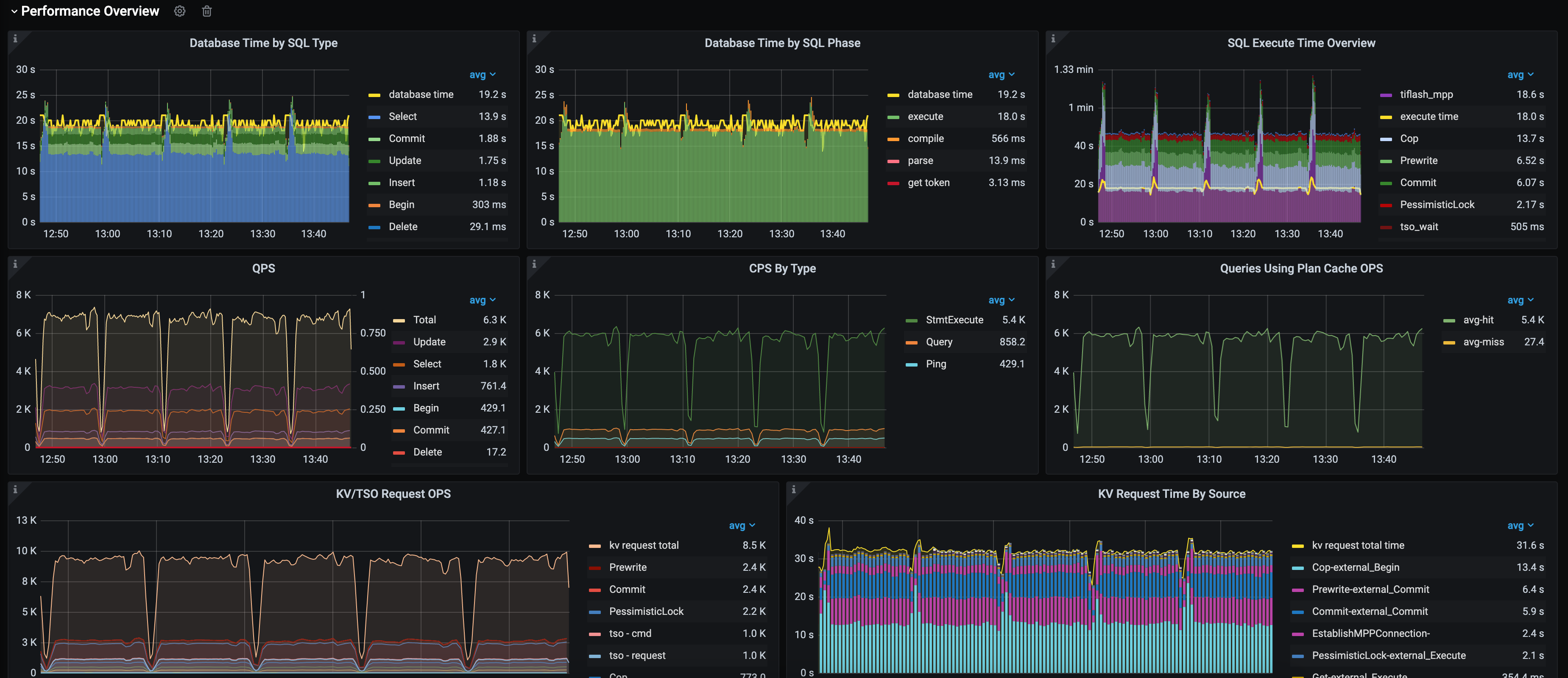Open the avg dropdown in the QPS legend
The image size is (1568, 678).
[483, 300]
